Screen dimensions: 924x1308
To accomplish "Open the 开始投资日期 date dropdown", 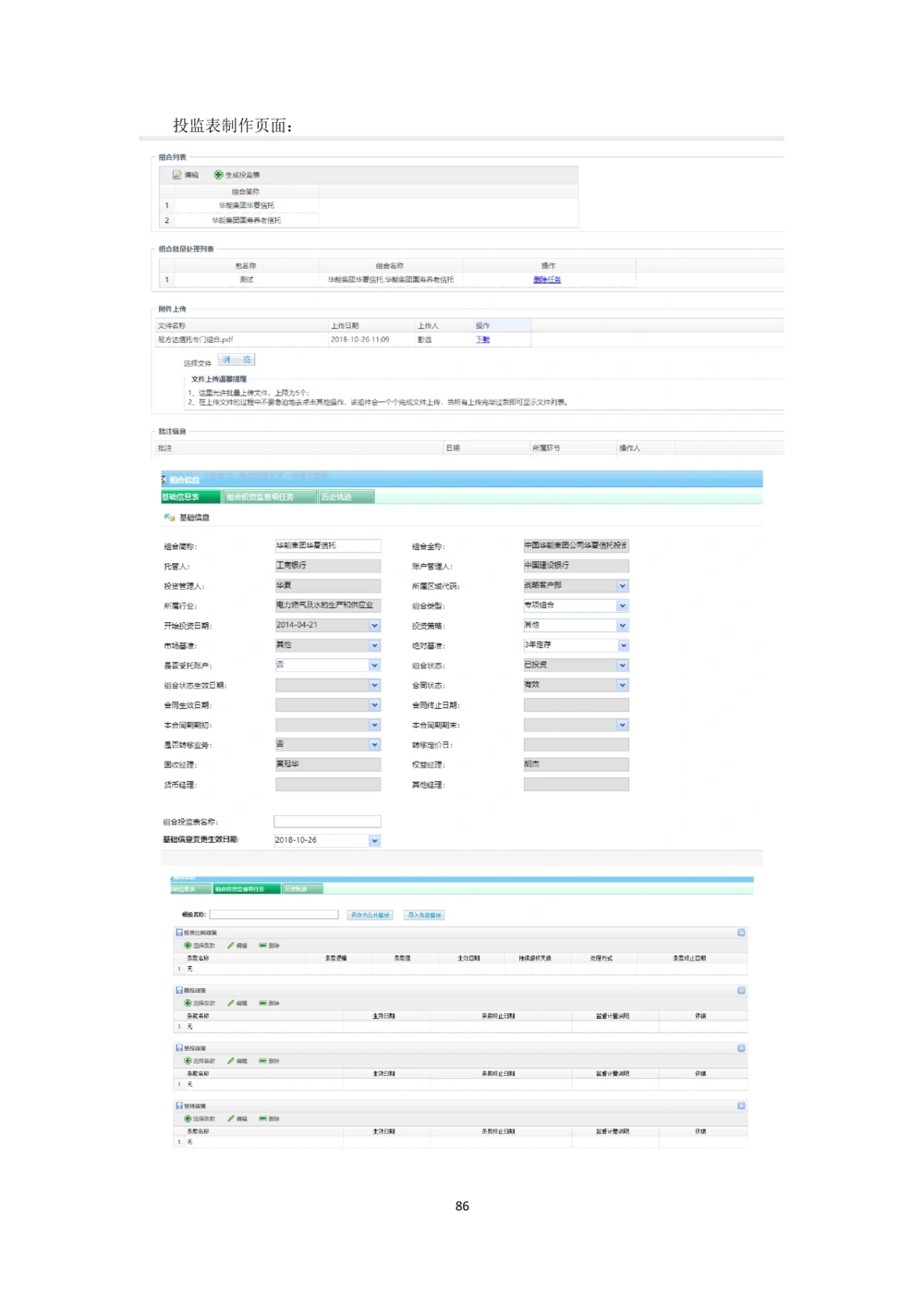I will coord(374,626).
